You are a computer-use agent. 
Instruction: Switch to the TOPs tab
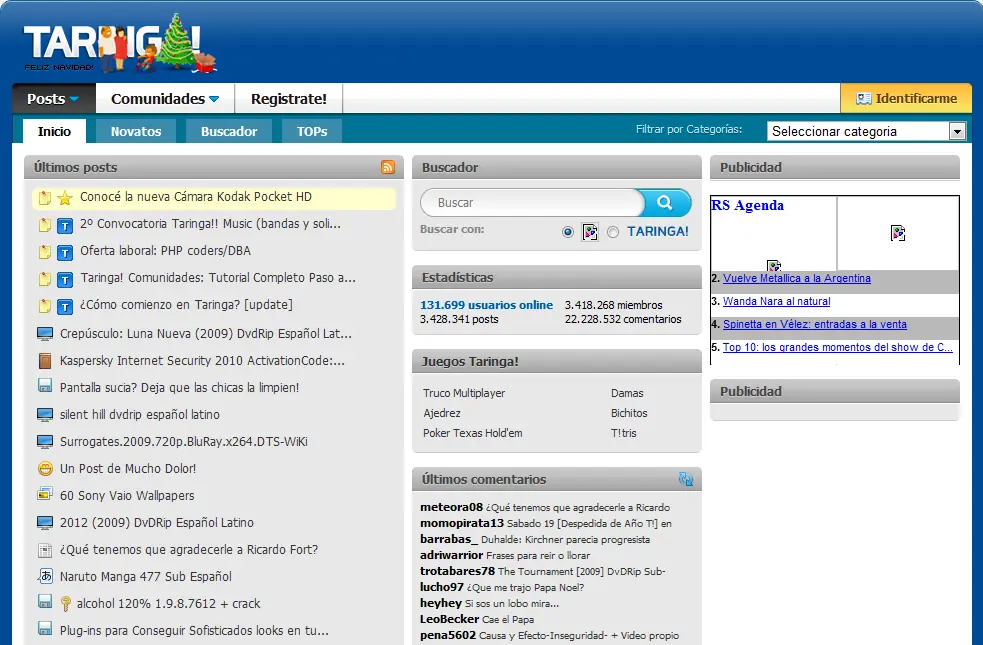coord(312,131)
